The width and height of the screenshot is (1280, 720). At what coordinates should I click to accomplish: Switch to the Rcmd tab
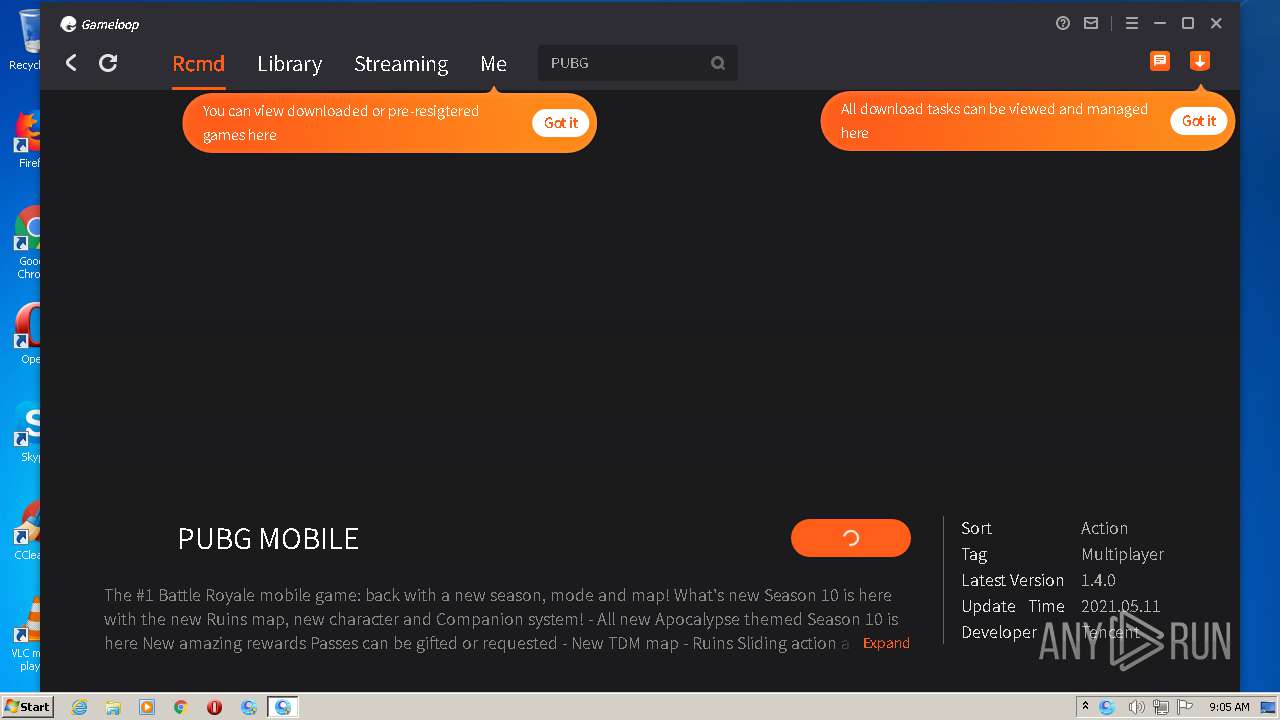click(x=198, y=63)
